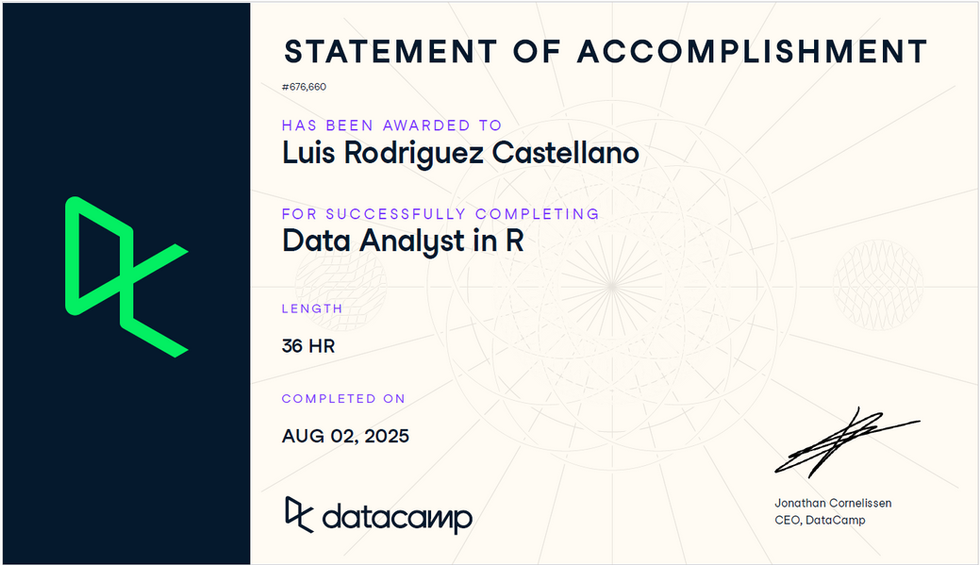Click the LENGTH label
The width and height of the screenshot is (980, 565).
tap(312, 309)
